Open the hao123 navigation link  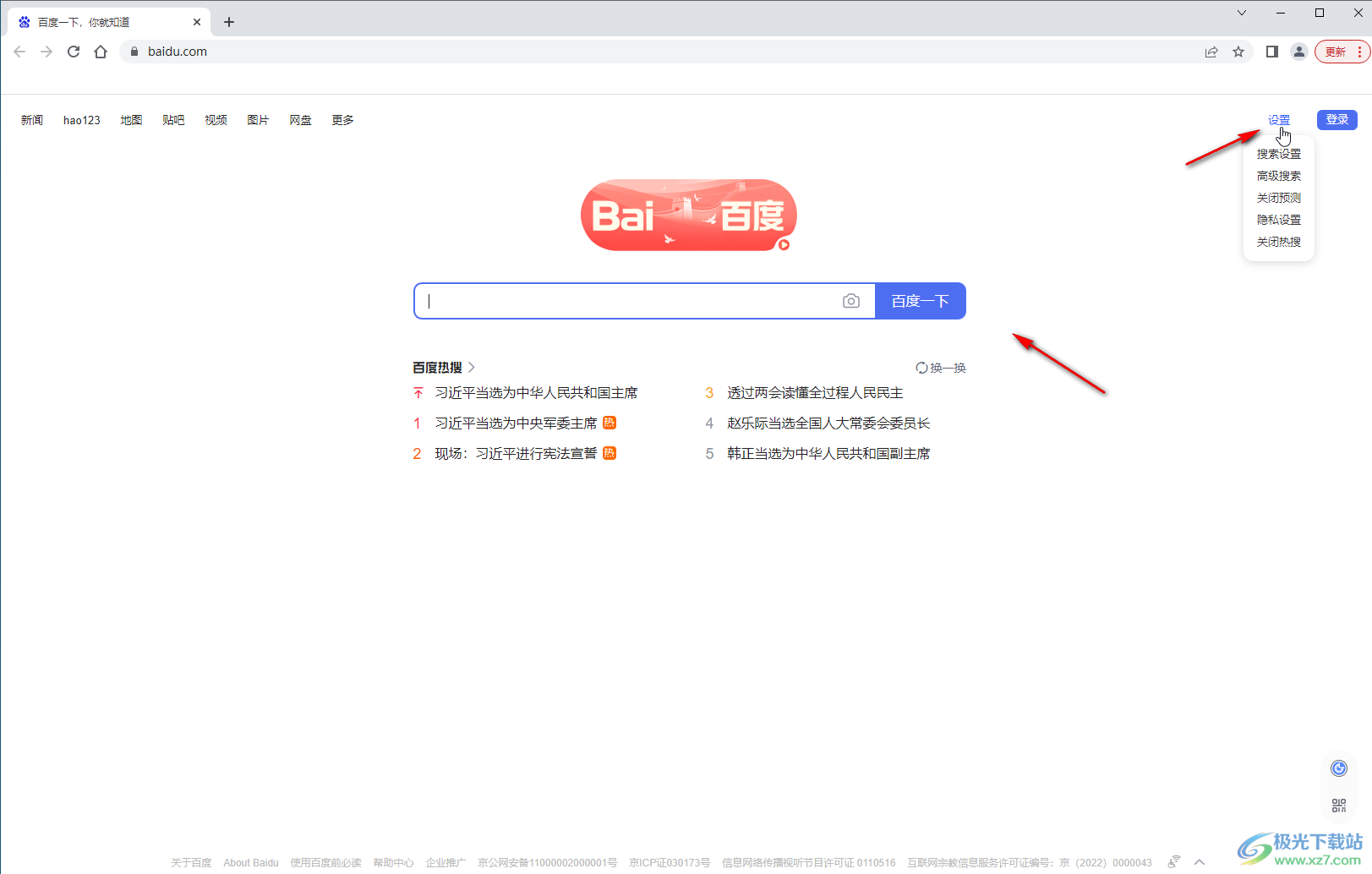click(x=82, y=120)
